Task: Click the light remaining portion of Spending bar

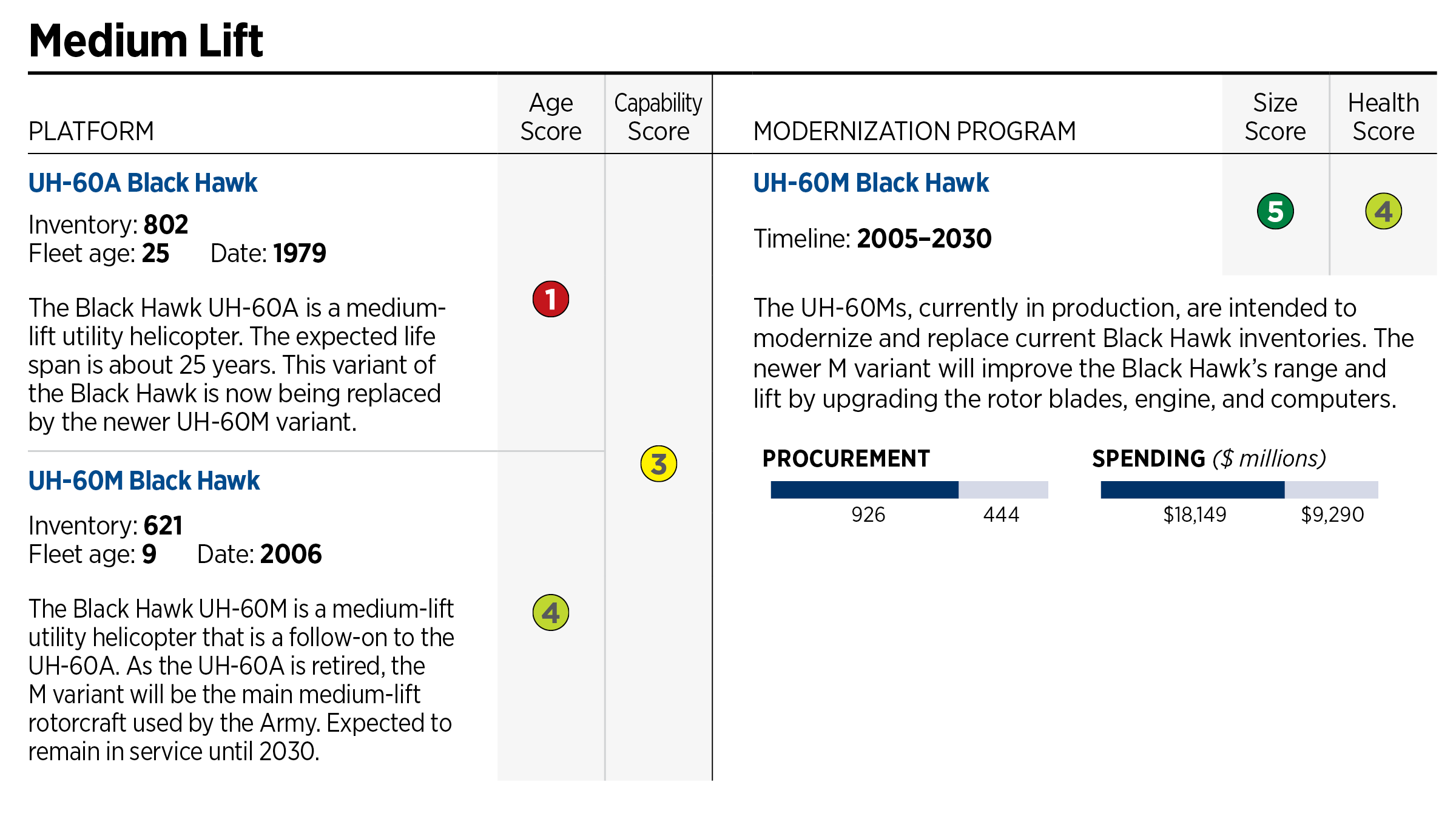Action: (x=1331, y=490)
